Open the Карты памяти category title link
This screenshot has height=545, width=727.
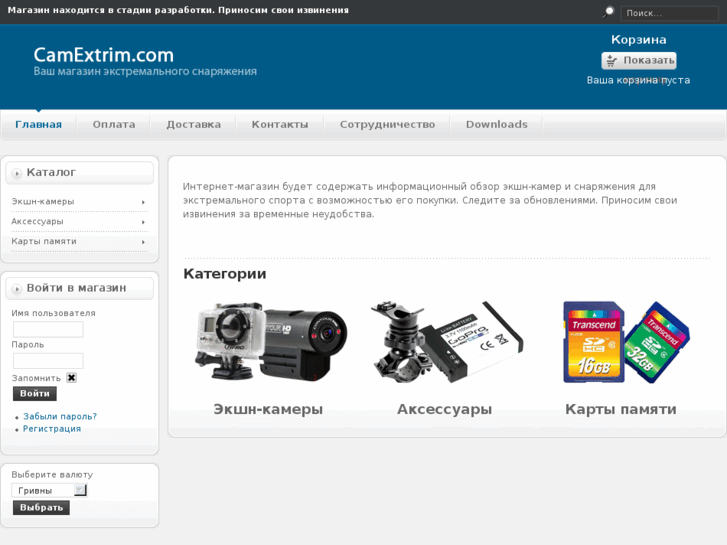[620, 409]
